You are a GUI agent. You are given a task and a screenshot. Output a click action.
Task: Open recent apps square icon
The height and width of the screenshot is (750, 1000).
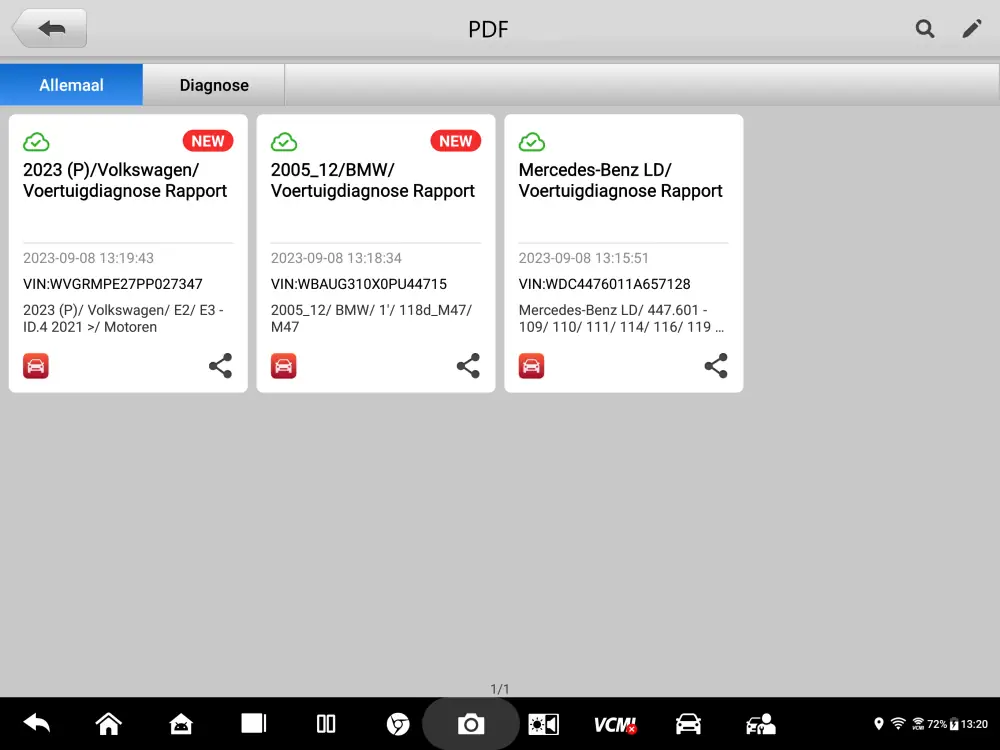pos(254,724)
